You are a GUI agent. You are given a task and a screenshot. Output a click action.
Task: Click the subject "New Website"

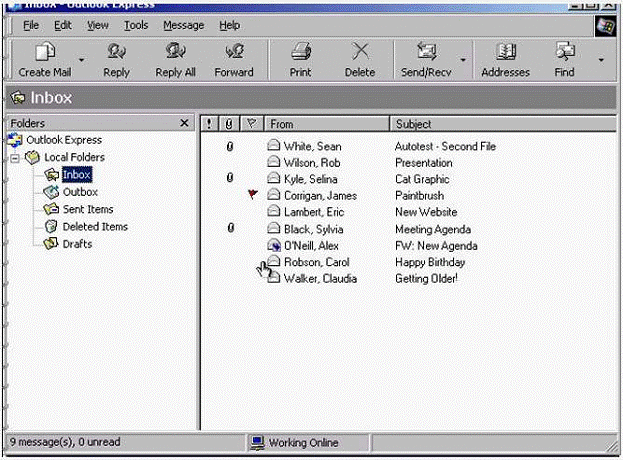tap(426, 213)
